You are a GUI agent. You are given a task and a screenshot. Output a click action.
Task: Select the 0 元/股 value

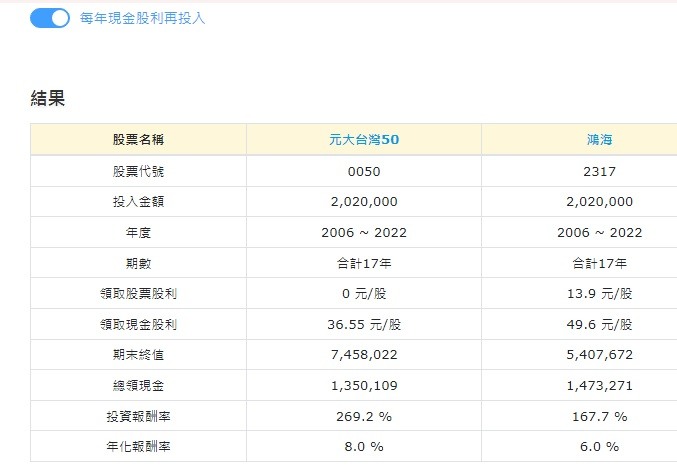(364, 294)
